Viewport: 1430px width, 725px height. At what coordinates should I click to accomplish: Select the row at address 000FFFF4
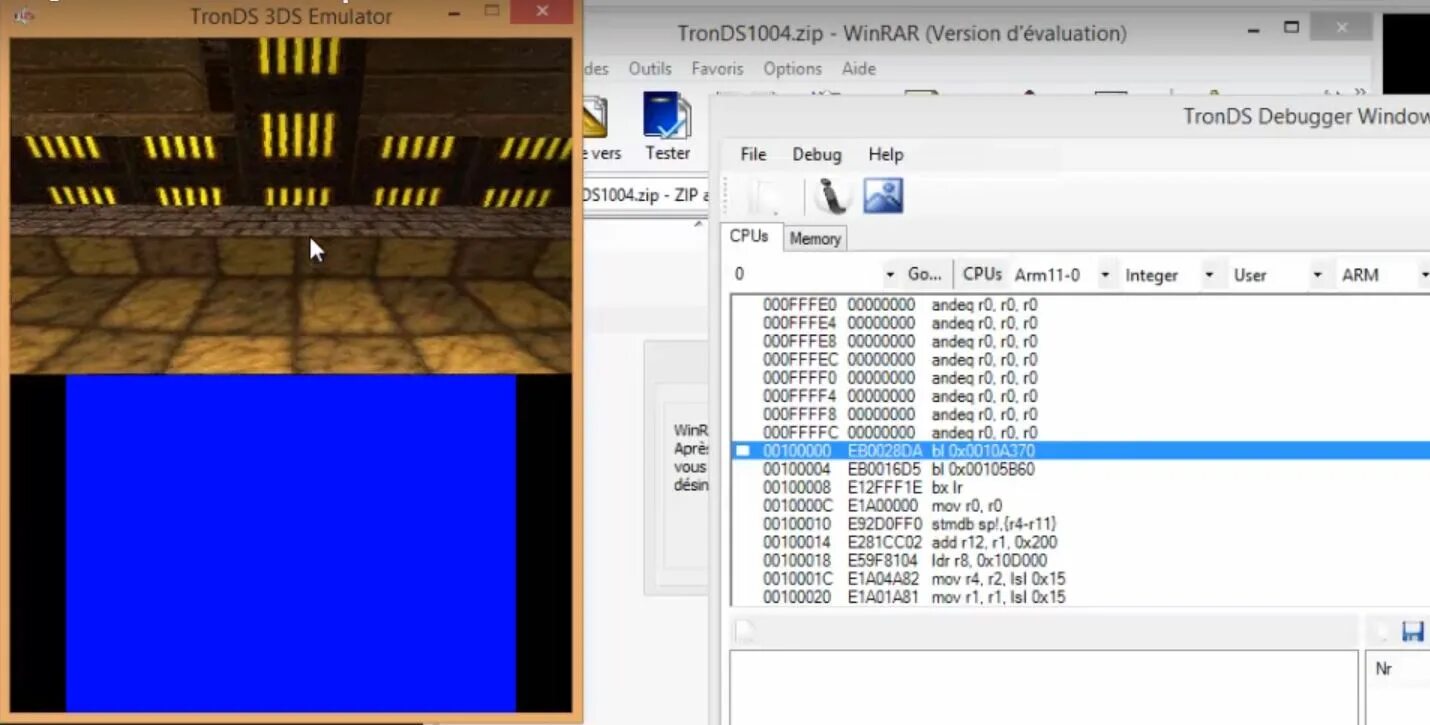(1081, 396)
